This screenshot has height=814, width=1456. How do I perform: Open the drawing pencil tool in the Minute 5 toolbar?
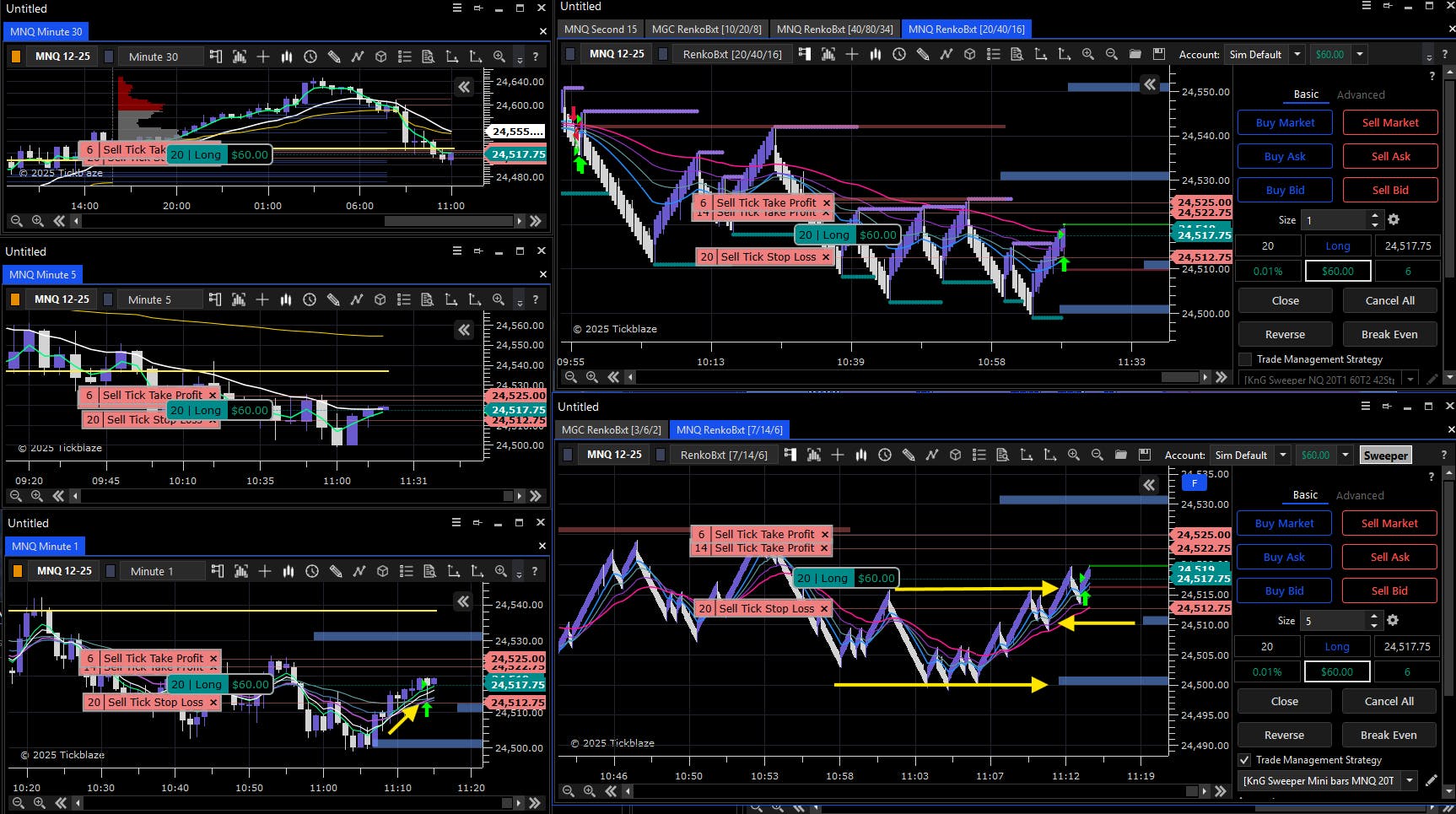pyautogui.click(x=333, y=299)
